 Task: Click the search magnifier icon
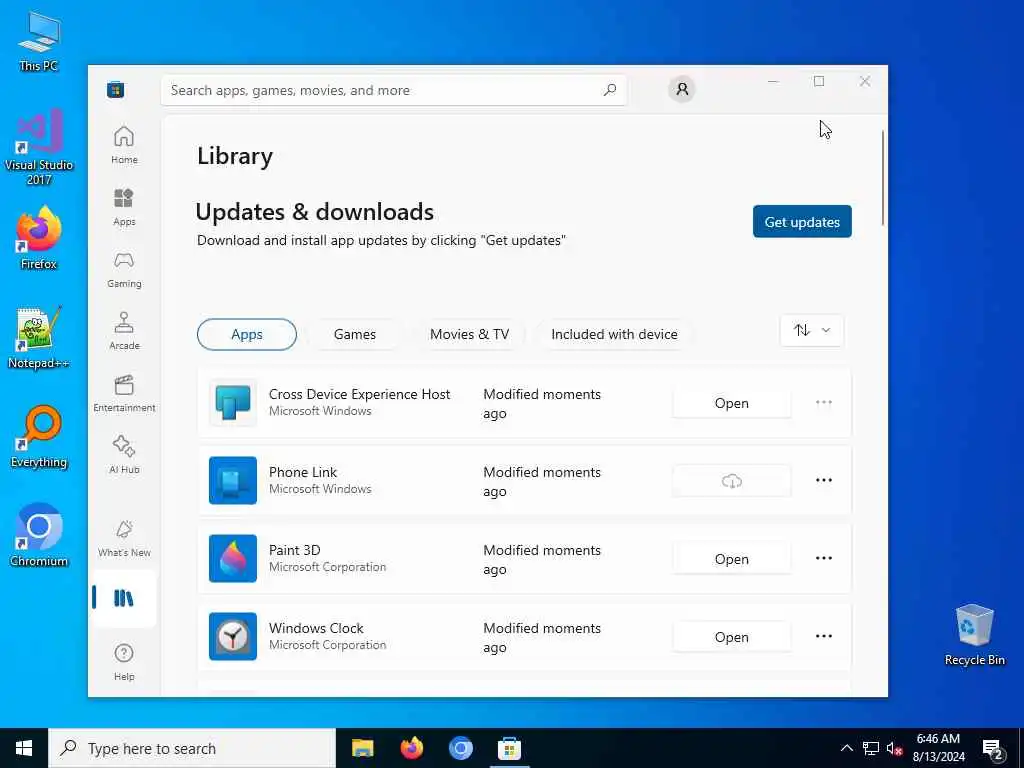pos(610,90)
